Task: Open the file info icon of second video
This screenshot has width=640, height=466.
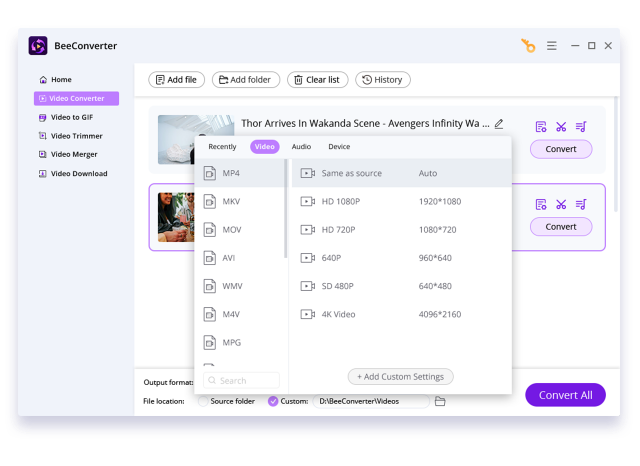Action: (541, 205)
